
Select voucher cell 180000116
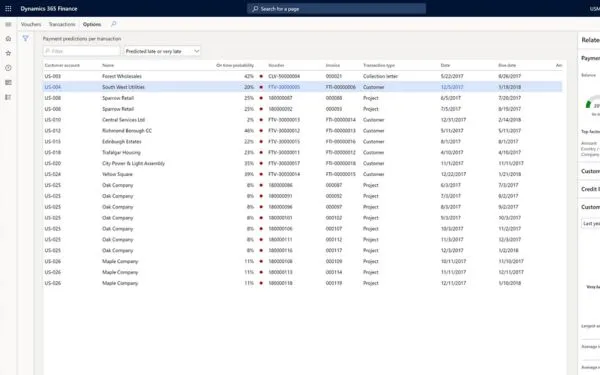(x=280, y=250)
